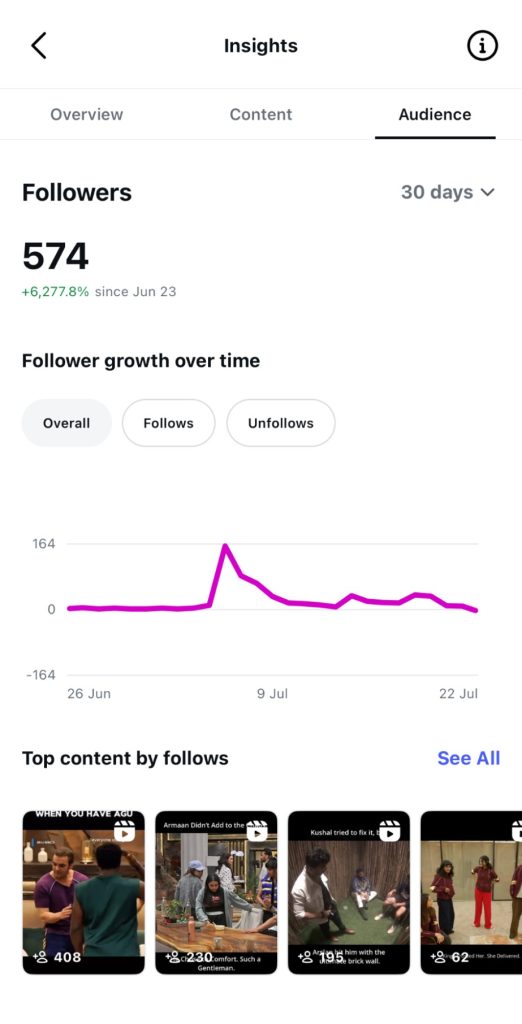Screen dimensions: 522x1024
Task: Switch to the Content tab
Action: (x=261, y=114)
